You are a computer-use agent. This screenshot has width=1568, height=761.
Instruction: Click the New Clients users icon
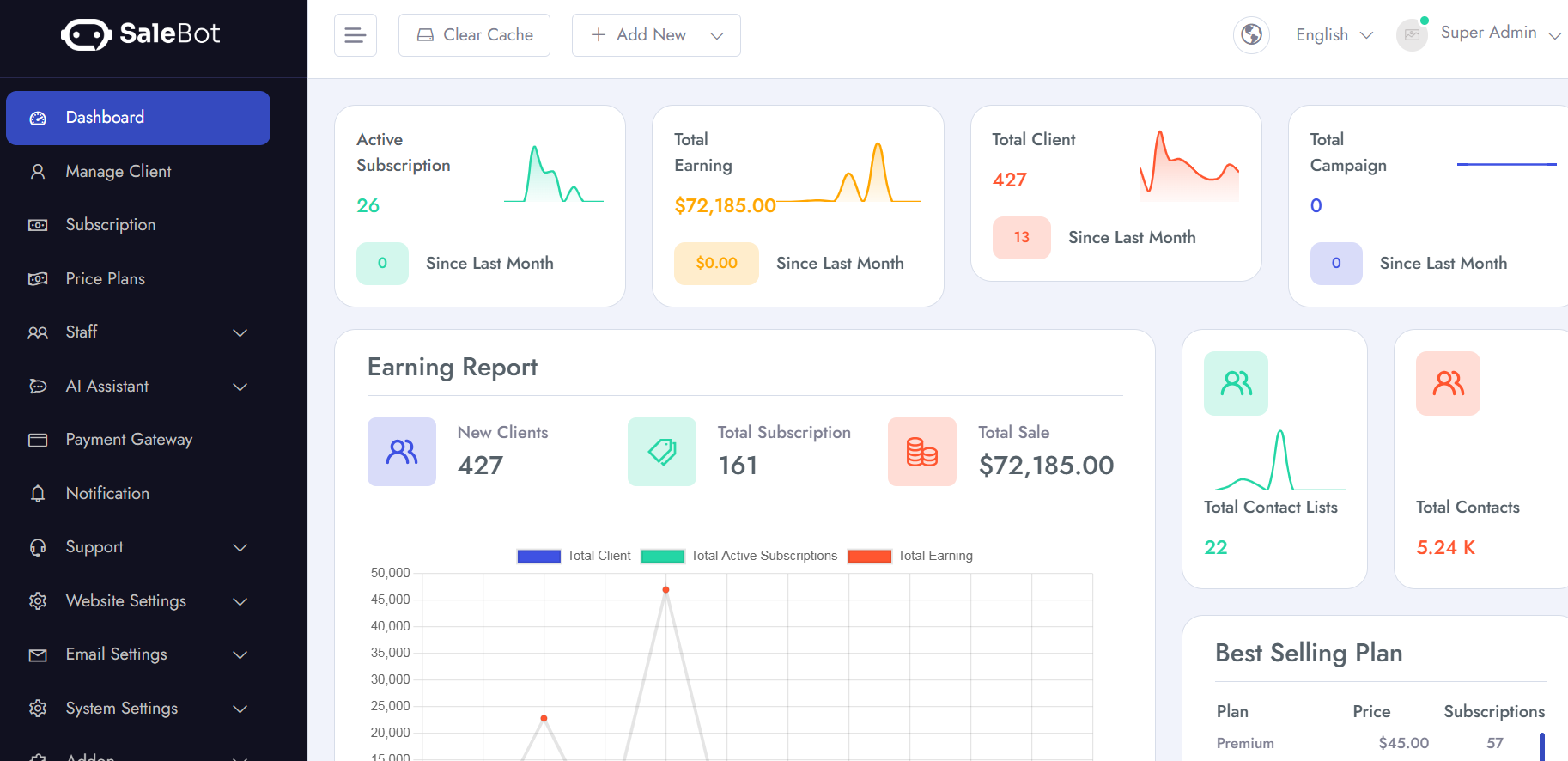pyautogui.click(x=402, y=452)
